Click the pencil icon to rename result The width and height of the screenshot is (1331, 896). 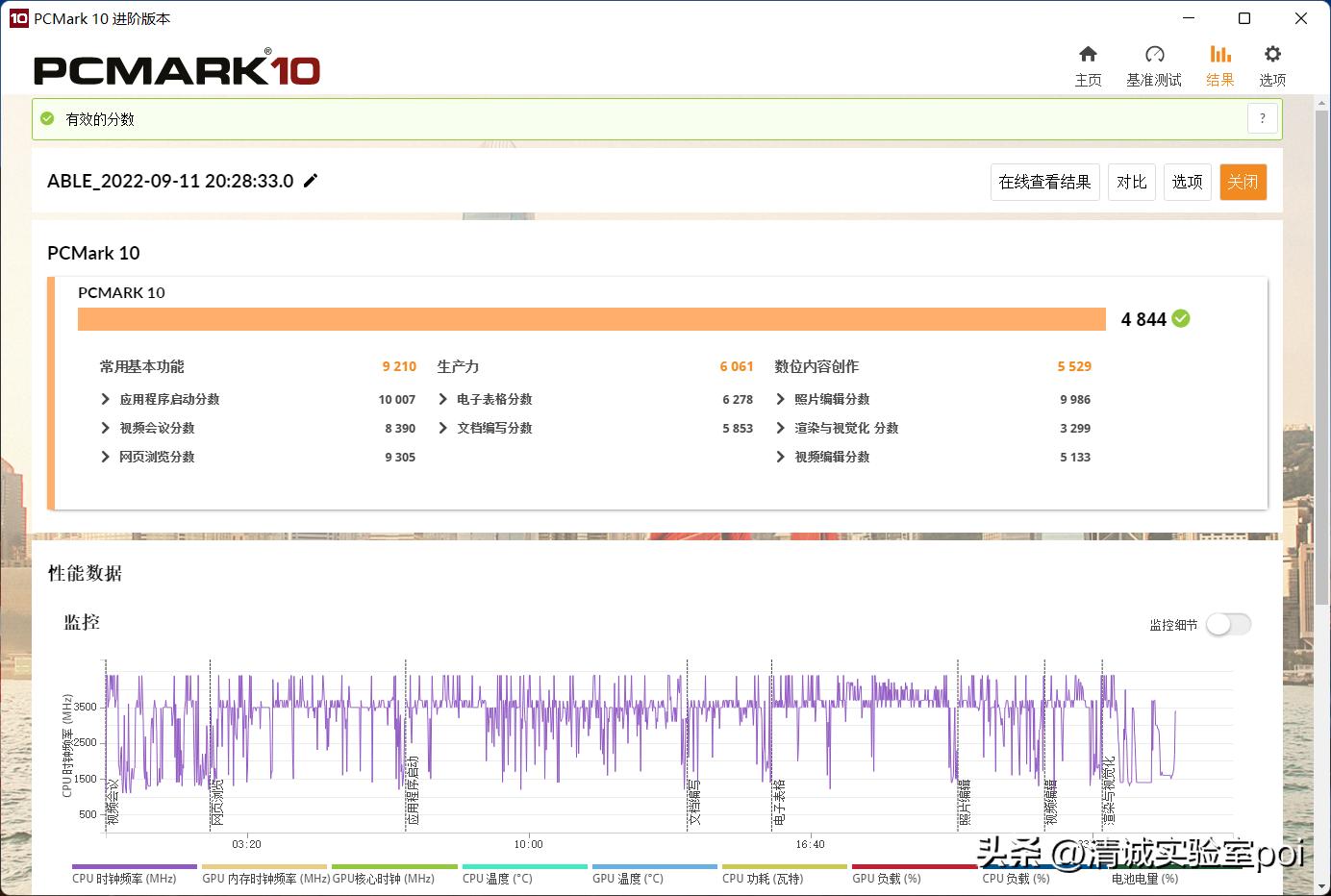coord(311,181)
